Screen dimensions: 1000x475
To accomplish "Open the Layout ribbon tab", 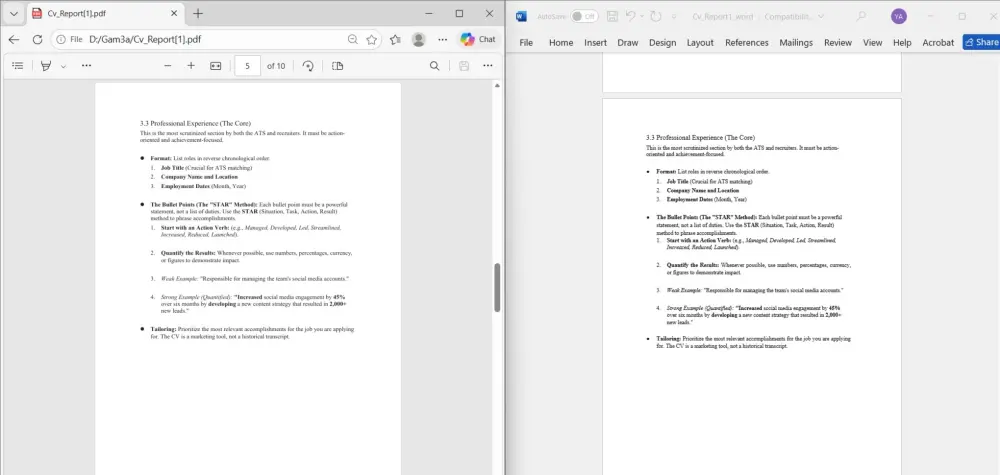I will [x=700, y=43].
